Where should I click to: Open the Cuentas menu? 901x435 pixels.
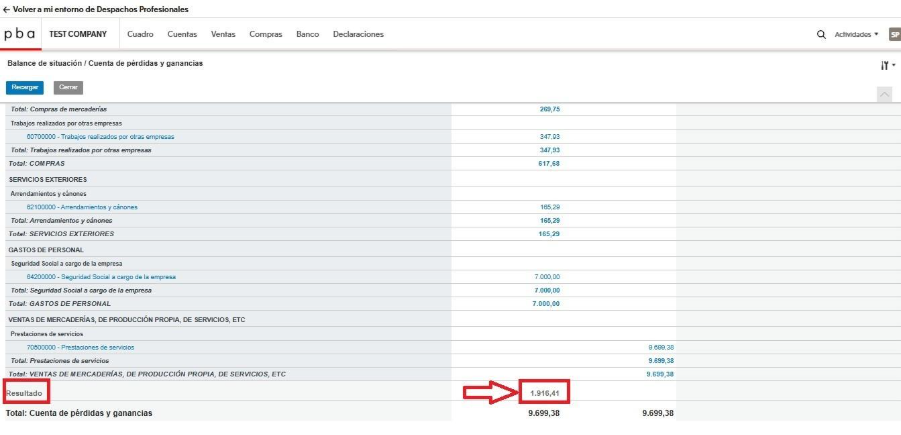coord(182,34)
